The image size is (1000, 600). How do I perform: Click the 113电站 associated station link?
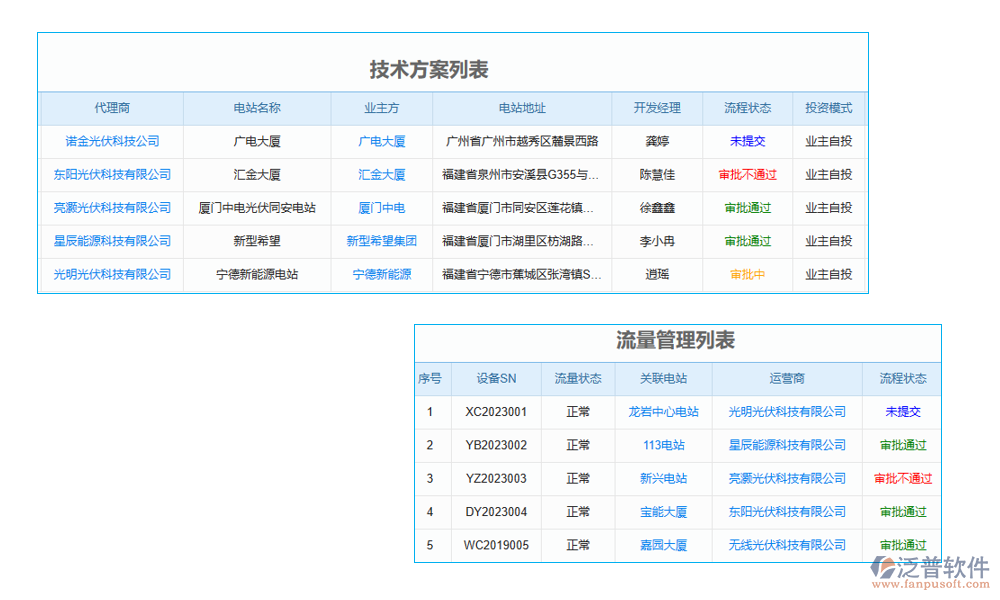point(663,445)
